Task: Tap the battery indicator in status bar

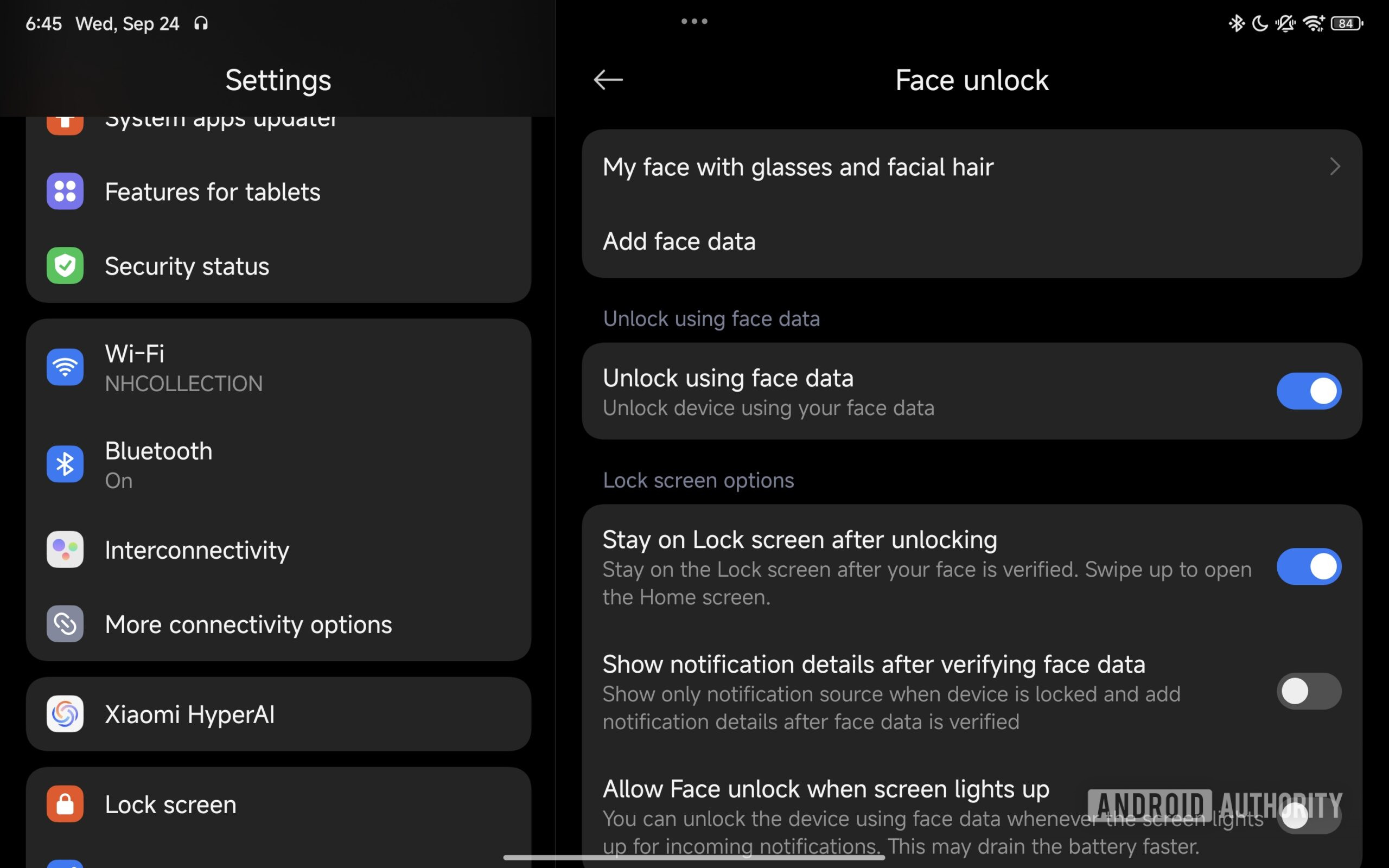Action: click(x=1347, y=23)
